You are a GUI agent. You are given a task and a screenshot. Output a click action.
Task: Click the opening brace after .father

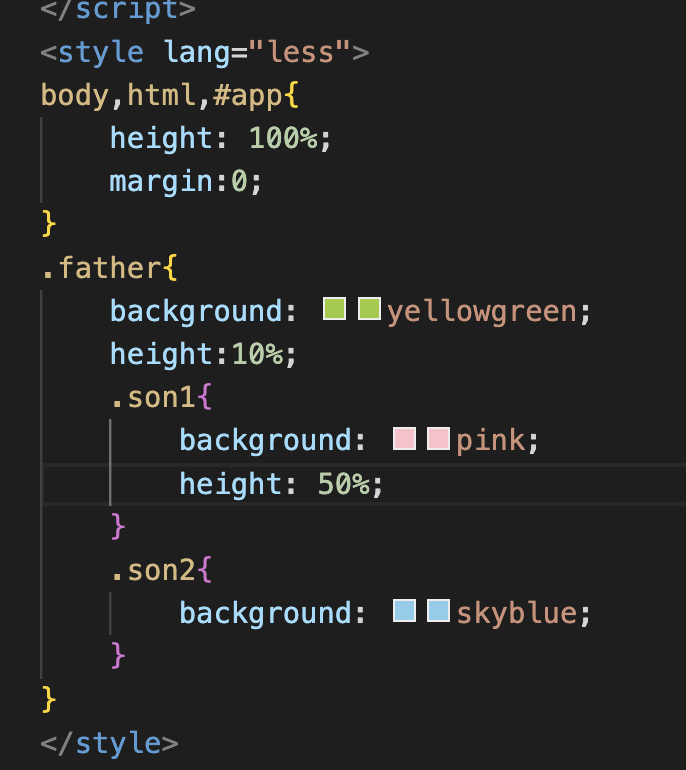170,268
